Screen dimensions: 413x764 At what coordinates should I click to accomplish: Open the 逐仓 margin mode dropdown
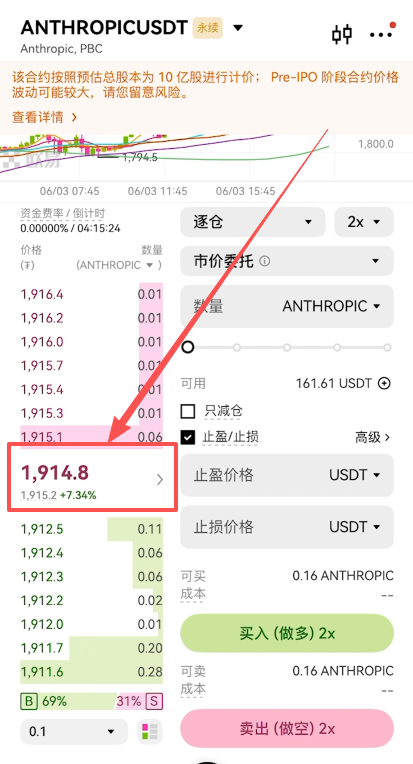[x=252, y=222]
